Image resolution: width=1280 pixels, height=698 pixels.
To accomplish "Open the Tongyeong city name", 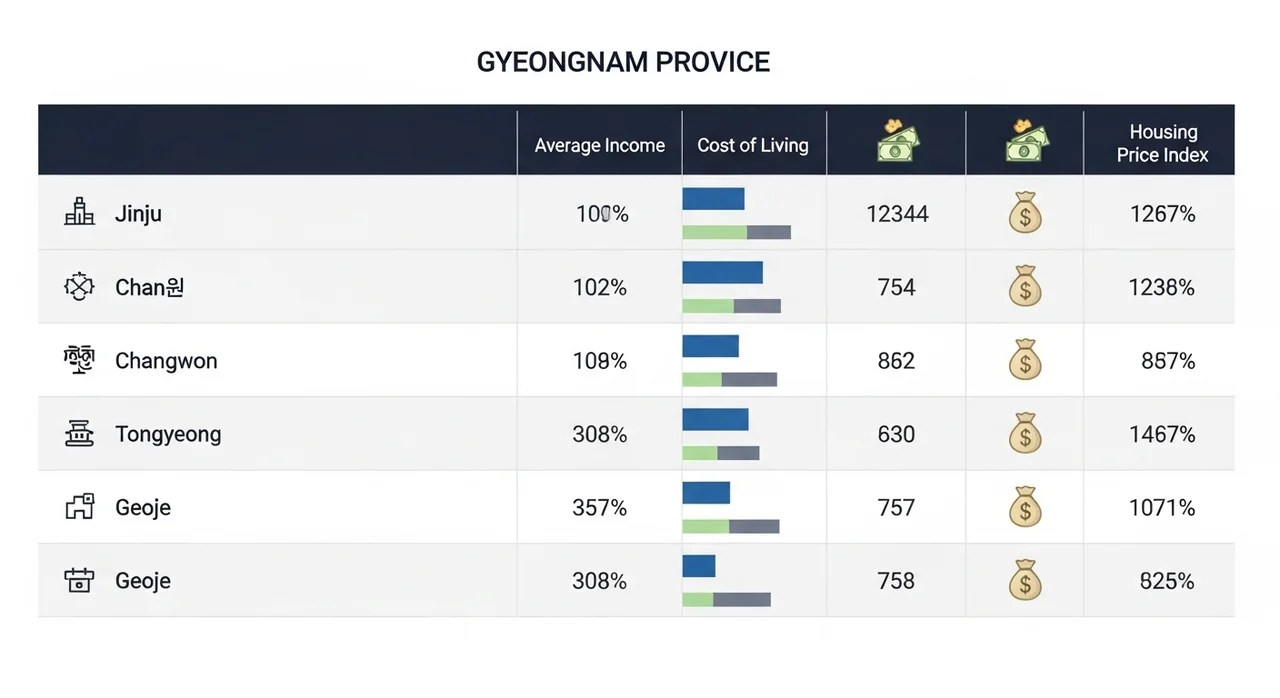I will (x=168, y=434).
